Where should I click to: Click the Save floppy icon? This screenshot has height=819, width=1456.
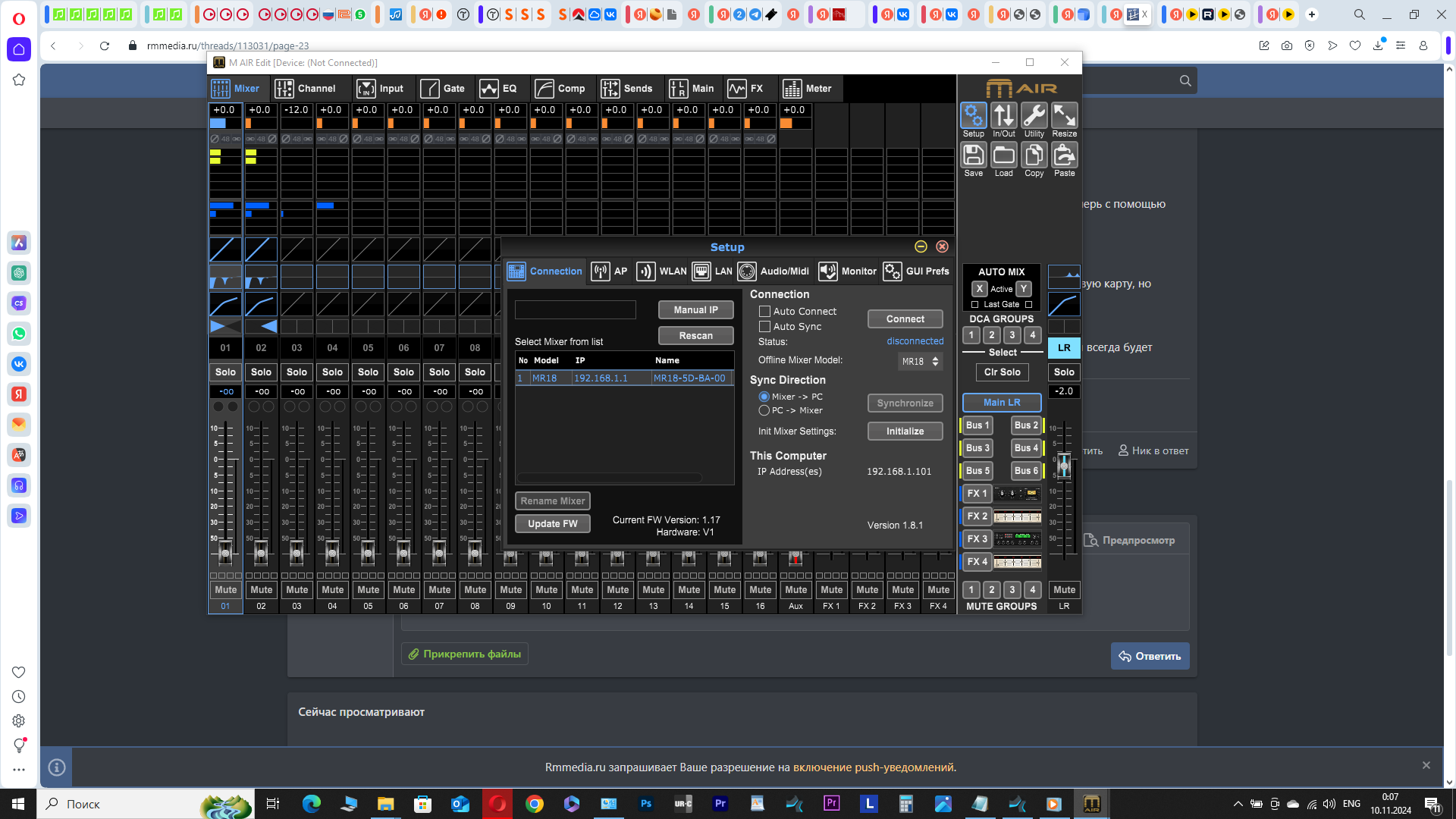973,155
